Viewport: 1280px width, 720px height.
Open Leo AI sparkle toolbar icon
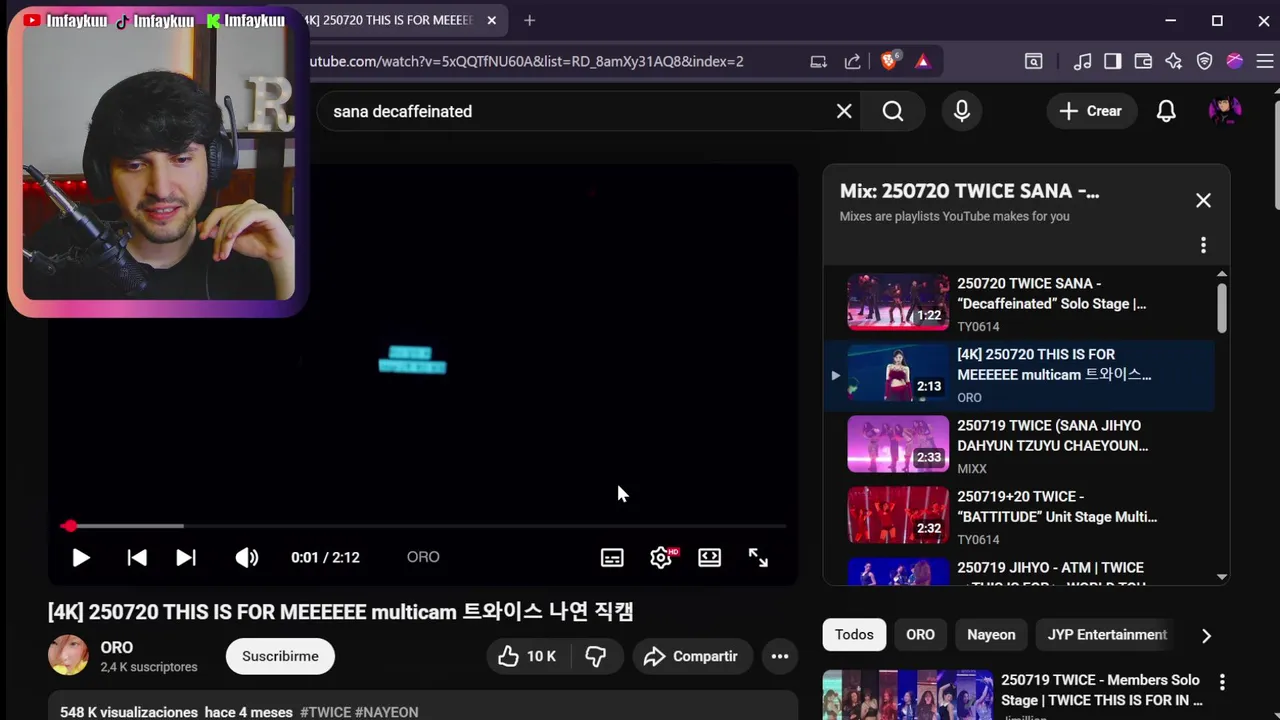[1174, 61]
